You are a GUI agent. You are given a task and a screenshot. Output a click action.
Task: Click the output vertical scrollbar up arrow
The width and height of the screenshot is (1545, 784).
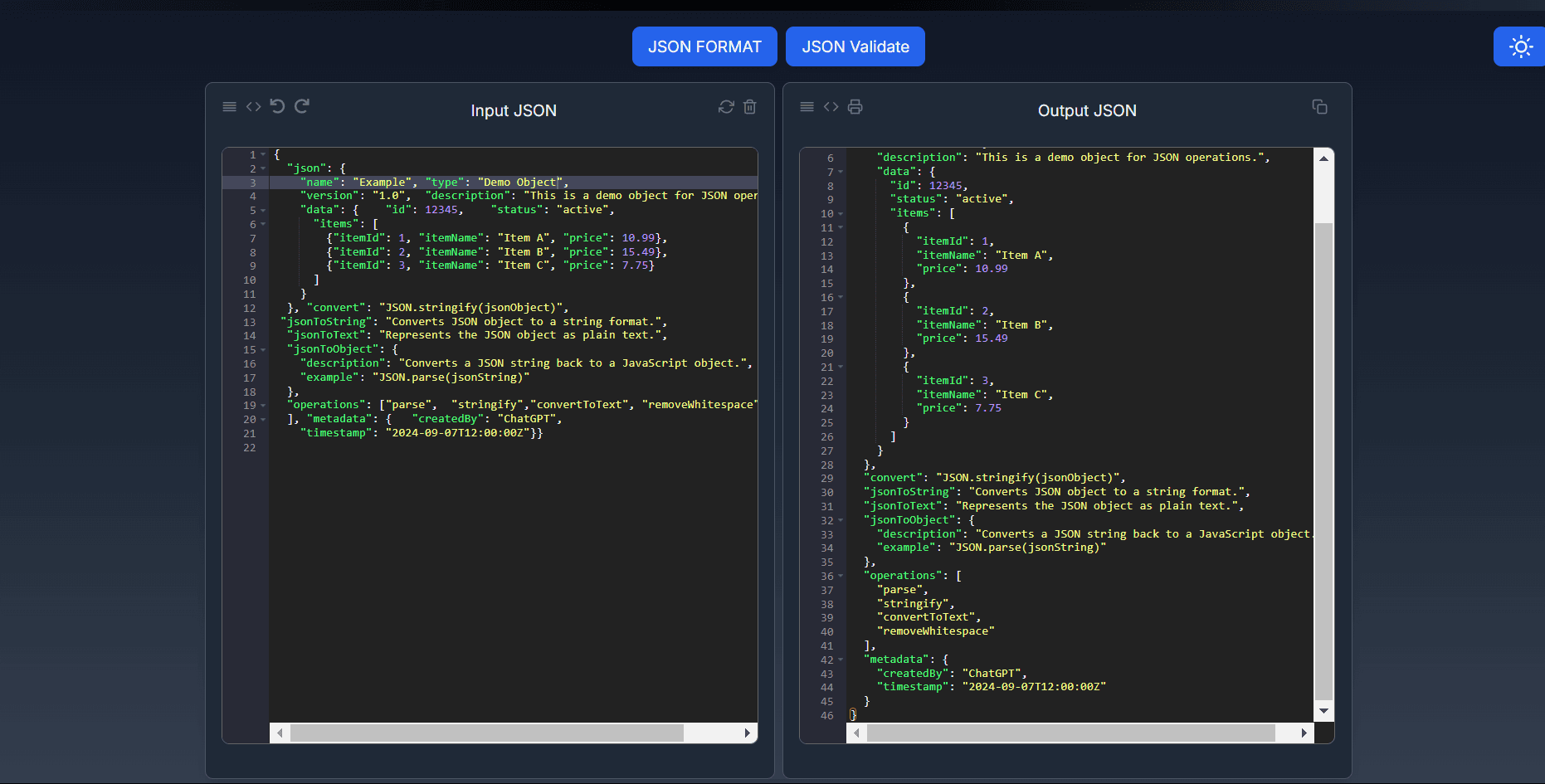click(x=1323, y=158)
